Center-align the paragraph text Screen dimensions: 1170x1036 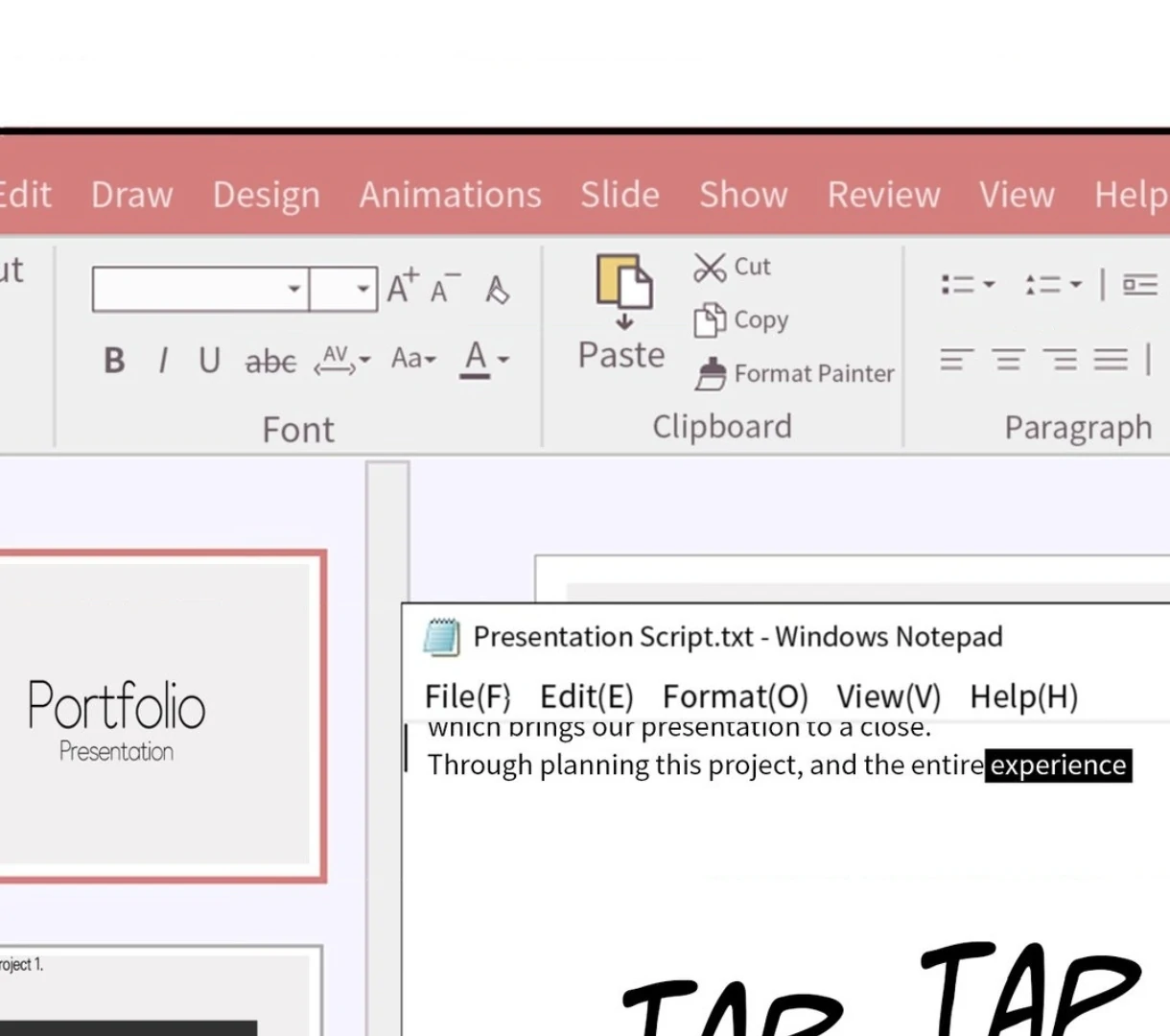[1007, 361]
